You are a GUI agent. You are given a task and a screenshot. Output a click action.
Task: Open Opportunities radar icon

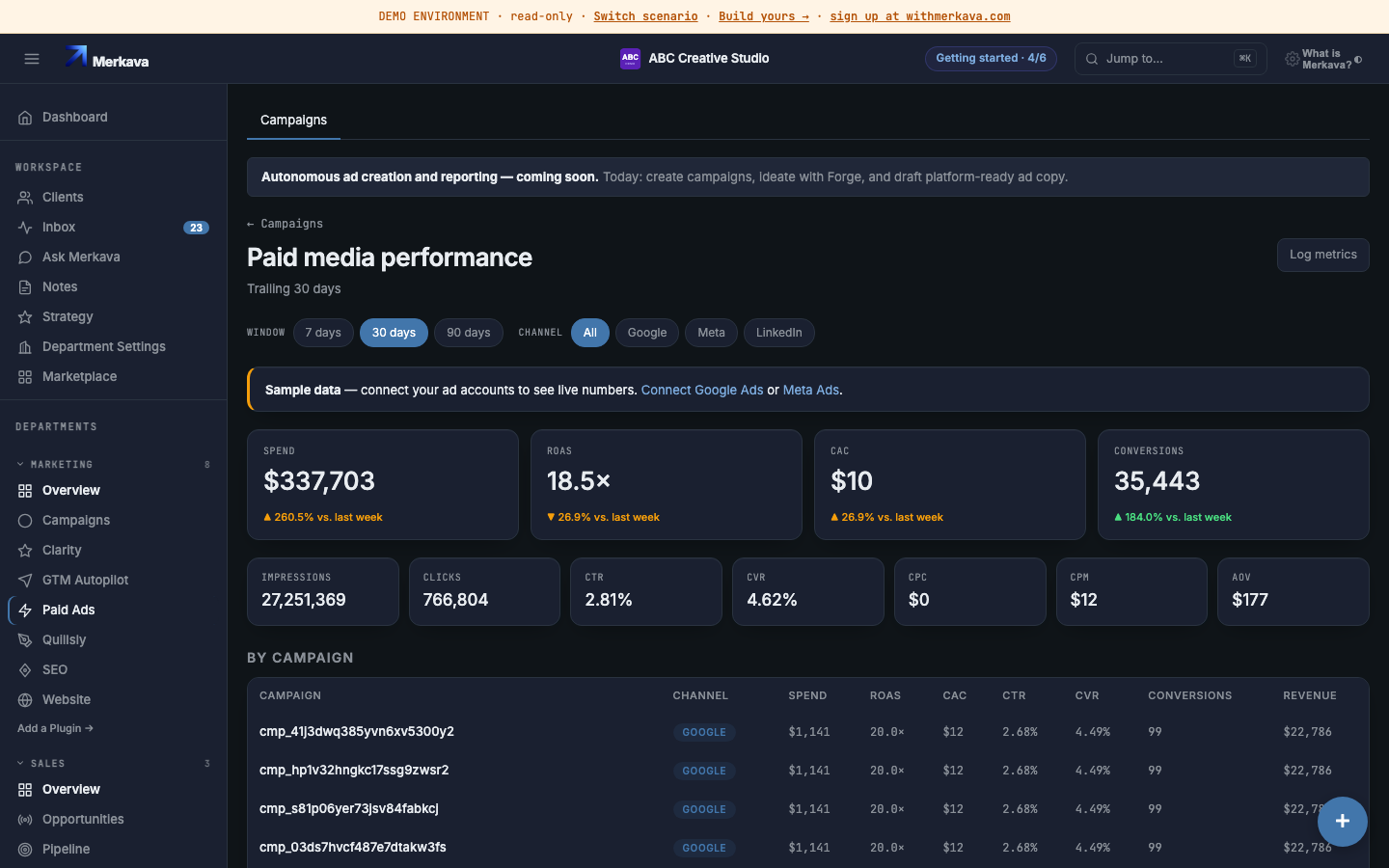25,820
